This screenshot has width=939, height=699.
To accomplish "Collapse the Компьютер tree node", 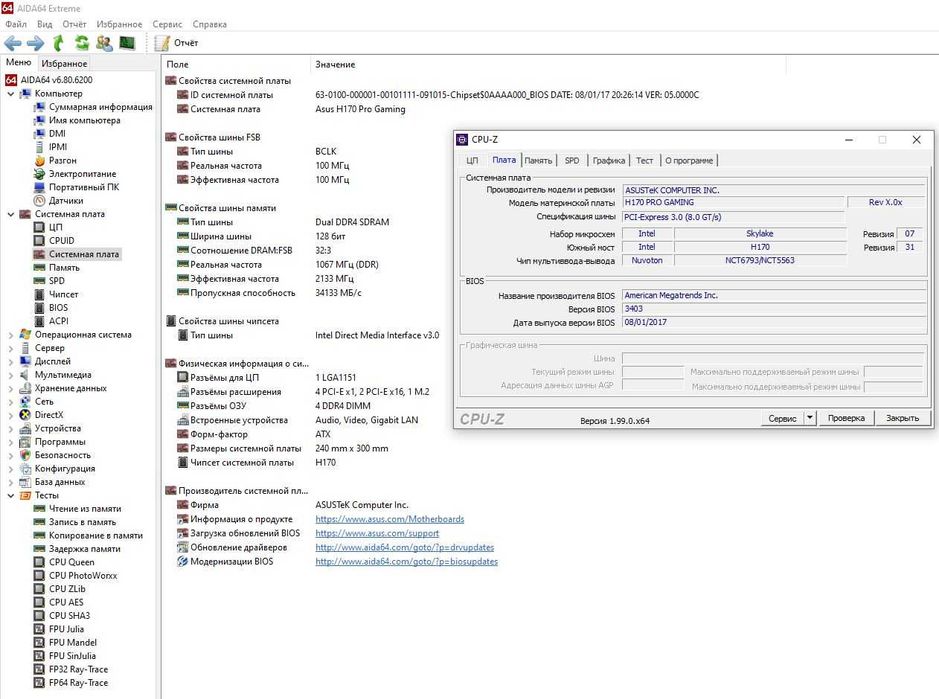I will tap(11, 94).
